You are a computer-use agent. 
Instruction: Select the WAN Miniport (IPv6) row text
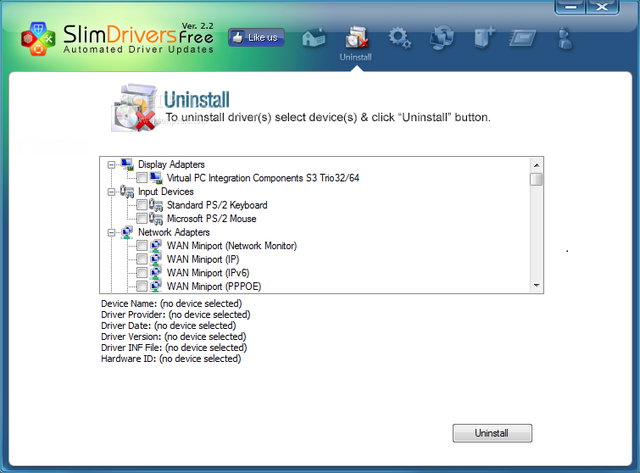[208, 273]
